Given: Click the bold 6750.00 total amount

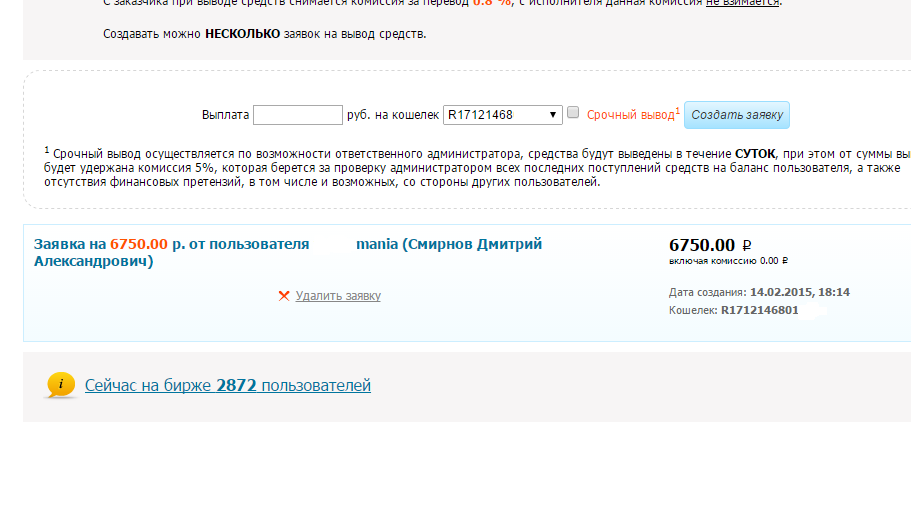Looking at the screenshot, I should [702, 245].
